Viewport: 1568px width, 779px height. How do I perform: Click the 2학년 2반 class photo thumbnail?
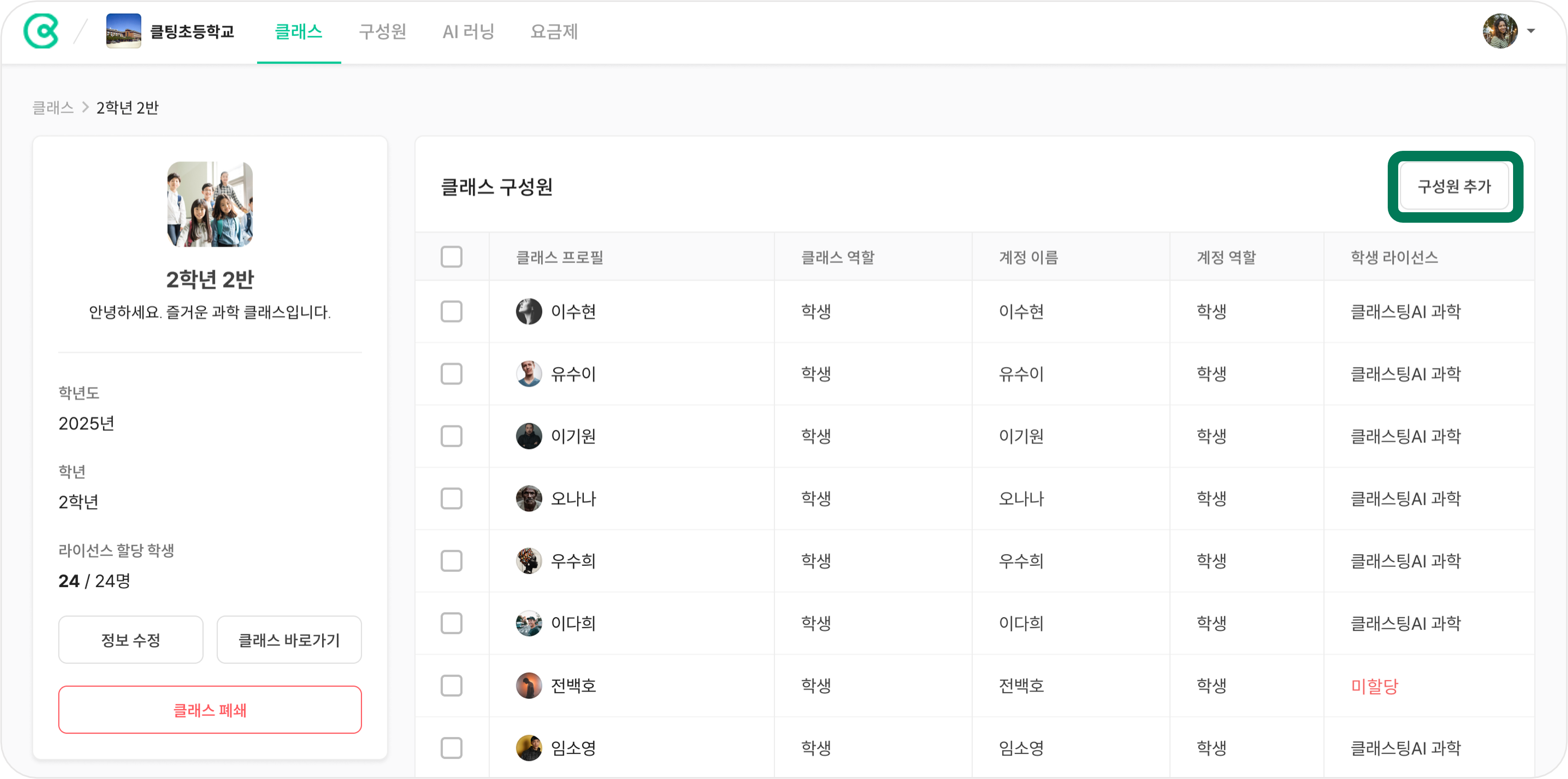point(210,204)
